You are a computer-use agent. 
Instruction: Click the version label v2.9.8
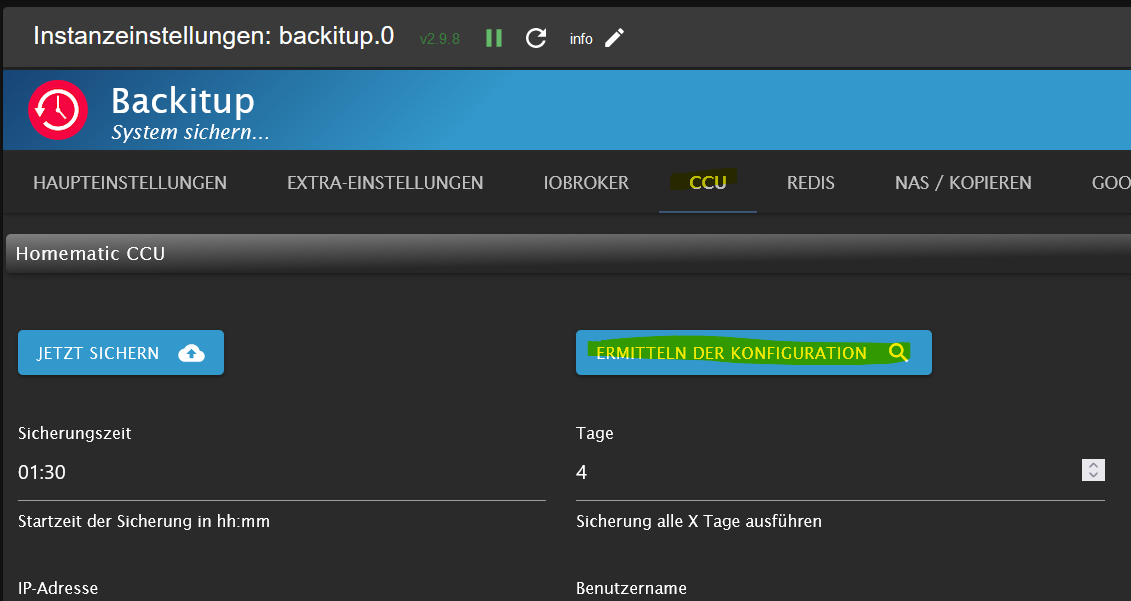pyautogui.click(x=439, y=39)
